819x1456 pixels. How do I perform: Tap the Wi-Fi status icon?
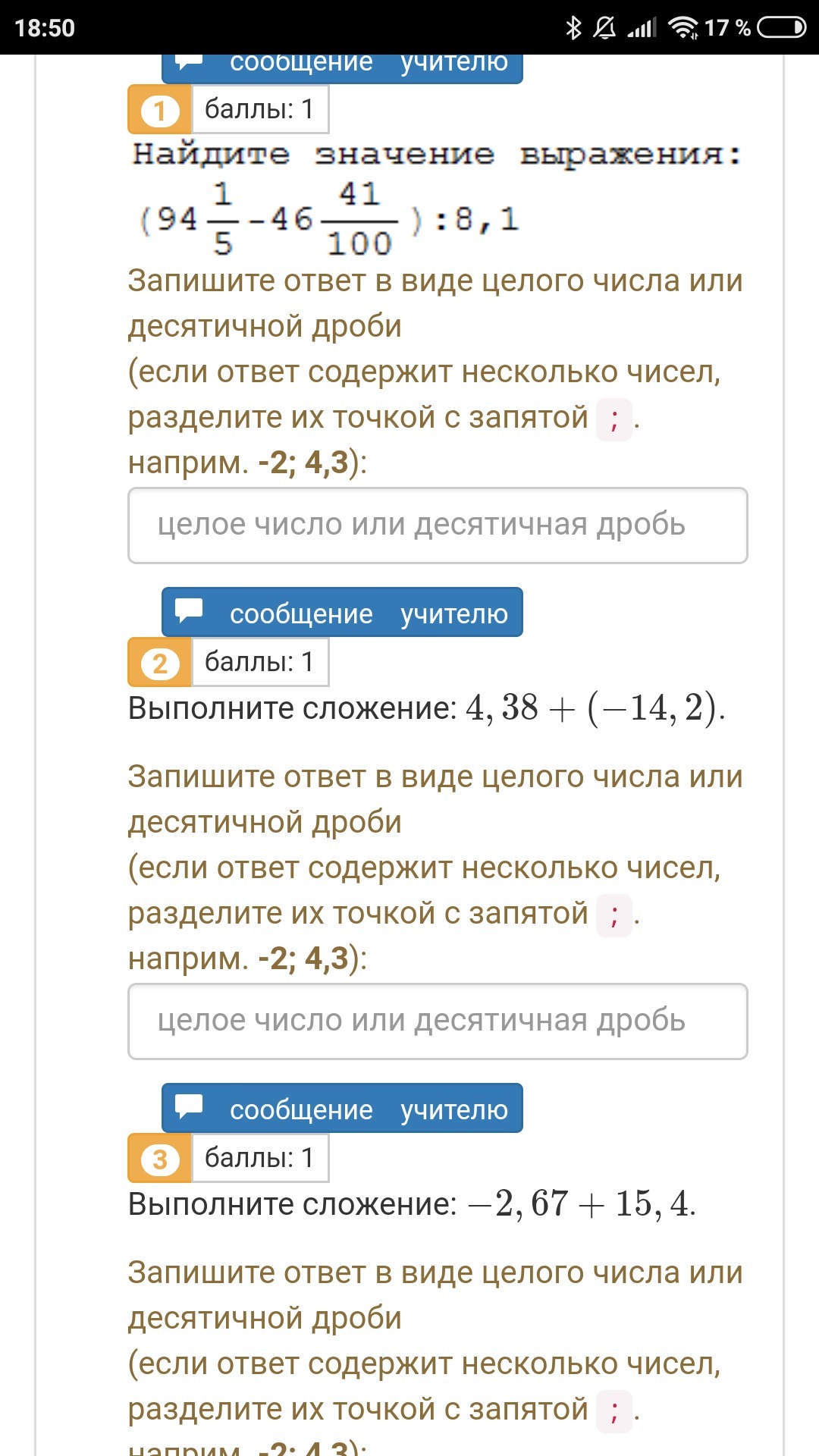683,29
